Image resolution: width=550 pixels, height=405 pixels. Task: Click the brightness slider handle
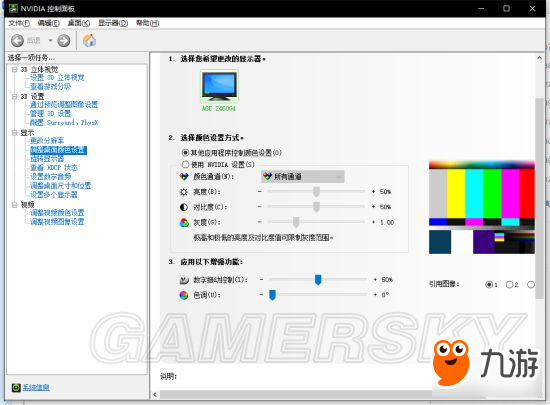point(316,191)
